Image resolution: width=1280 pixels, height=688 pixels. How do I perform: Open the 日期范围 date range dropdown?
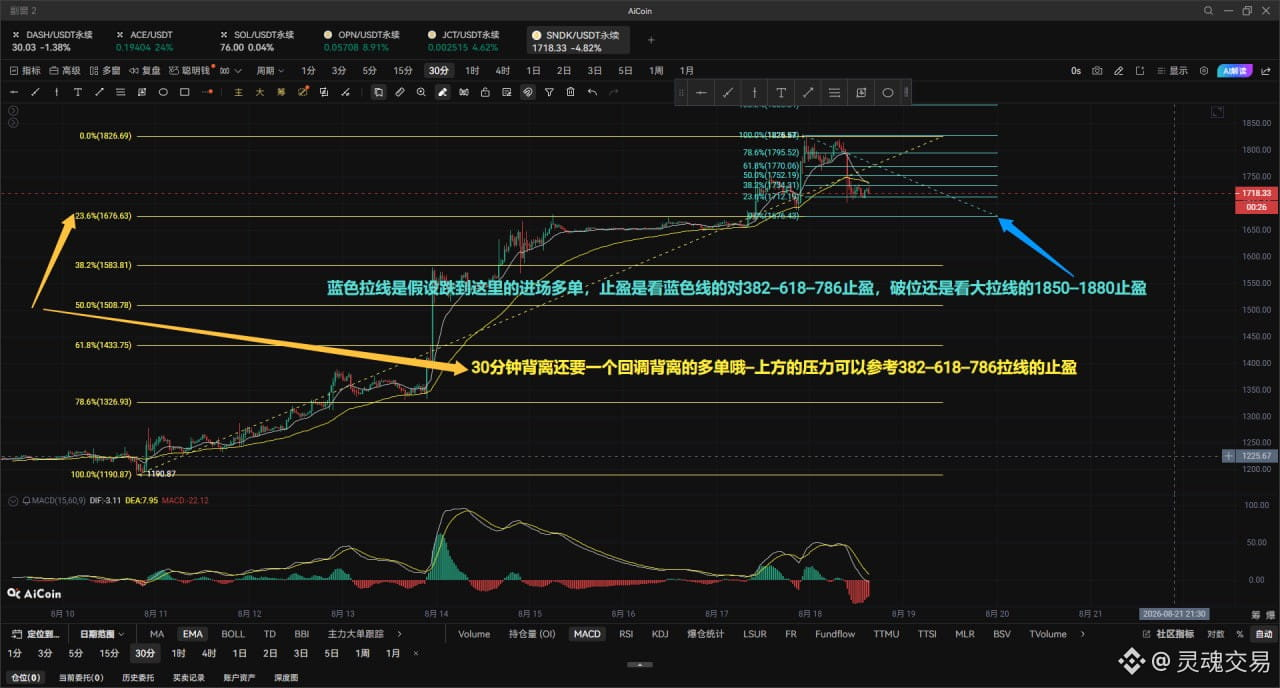tap(102, 634)
